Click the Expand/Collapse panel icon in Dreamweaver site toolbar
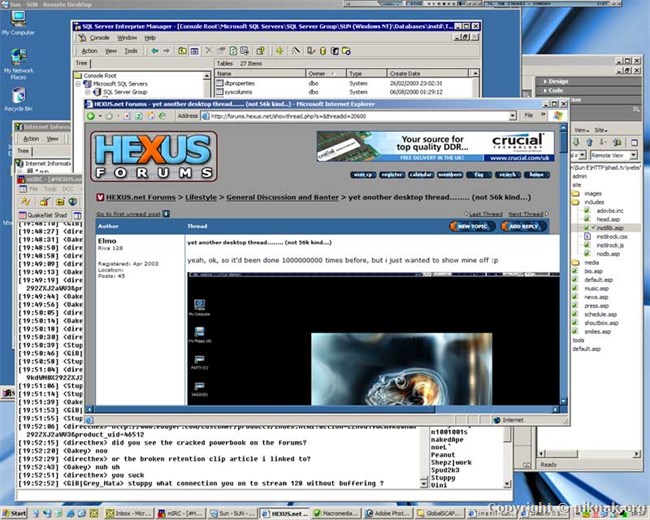 [x=634, y=142]
